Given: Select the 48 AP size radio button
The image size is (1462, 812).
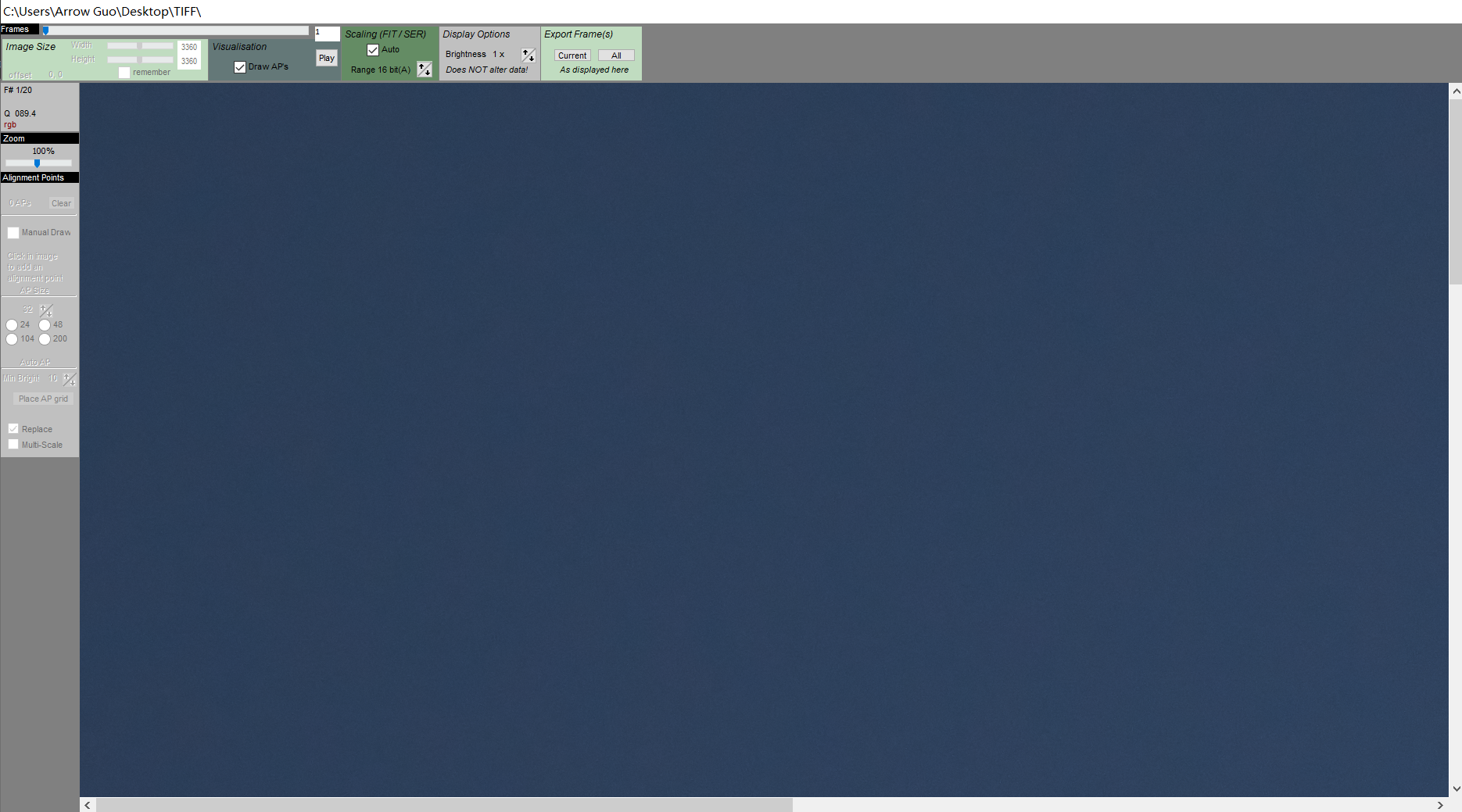Looking at the screenshot, I should [45, 325].
